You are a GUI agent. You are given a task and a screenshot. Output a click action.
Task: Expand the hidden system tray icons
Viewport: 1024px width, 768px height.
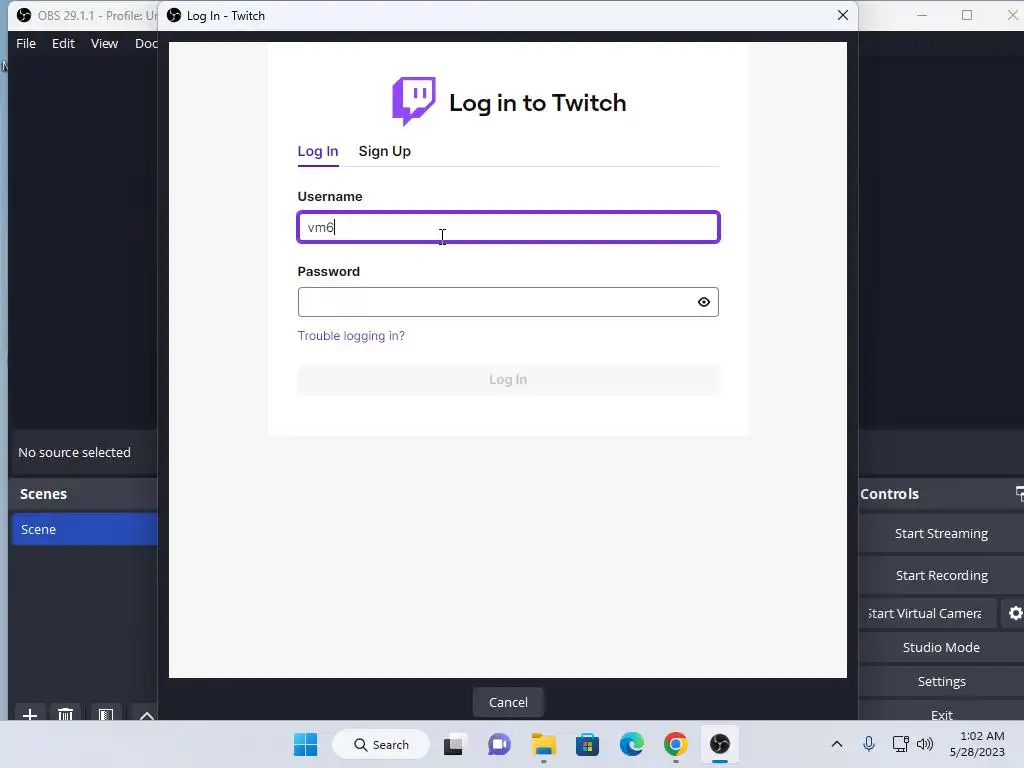837,744
